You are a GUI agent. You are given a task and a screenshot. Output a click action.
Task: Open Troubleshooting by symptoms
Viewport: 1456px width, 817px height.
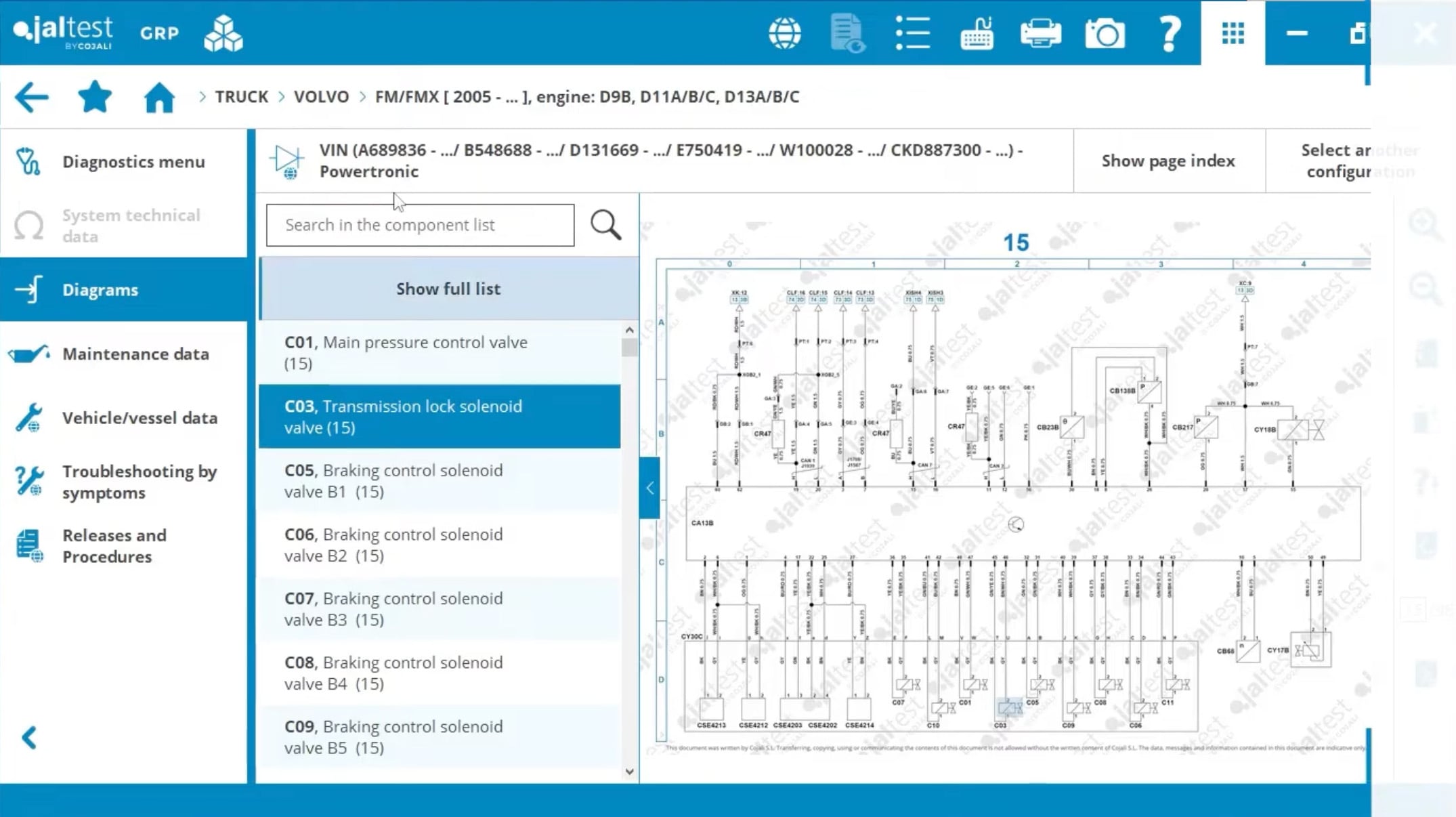coord(124,482)
